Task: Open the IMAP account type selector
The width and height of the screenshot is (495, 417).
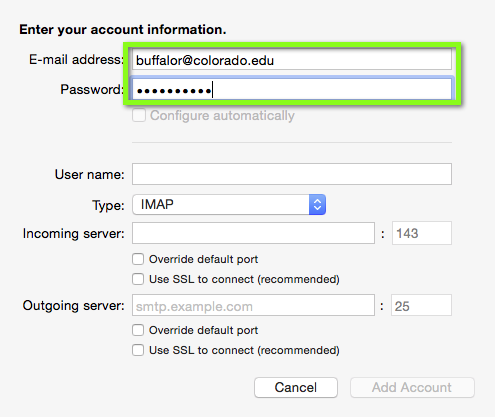Action: coord(229,204)
